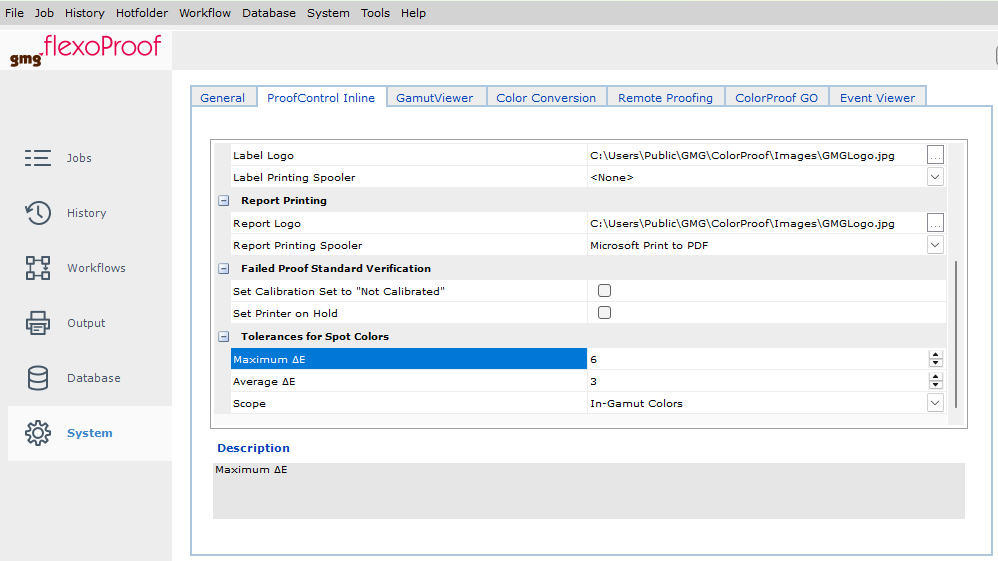This screenshot has width=998, height=561.
Task: Open the History clock icon
Action: (x=38, y=213)
